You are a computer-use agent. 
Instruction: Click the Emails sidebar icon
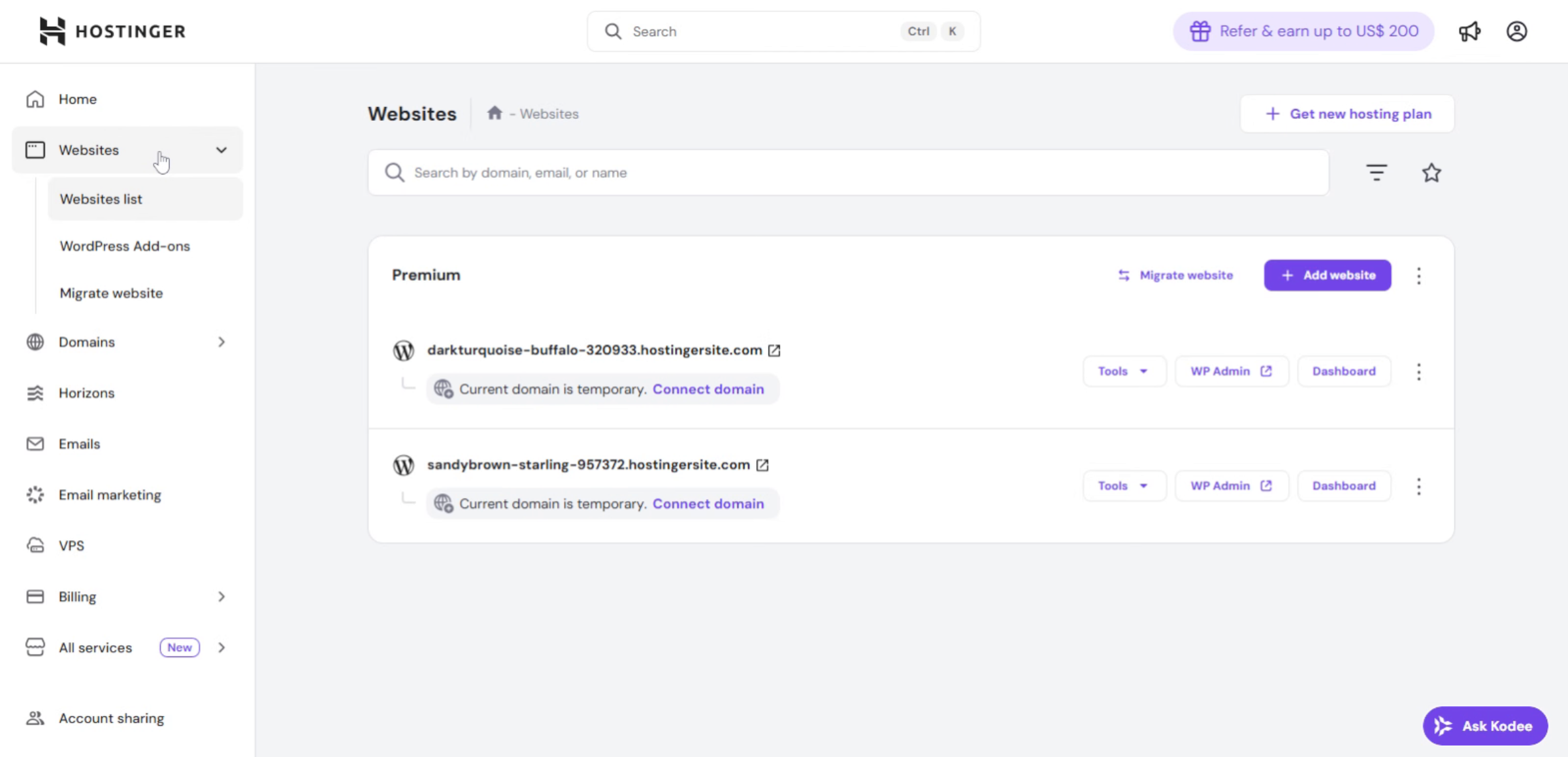[x=35, y=443]
